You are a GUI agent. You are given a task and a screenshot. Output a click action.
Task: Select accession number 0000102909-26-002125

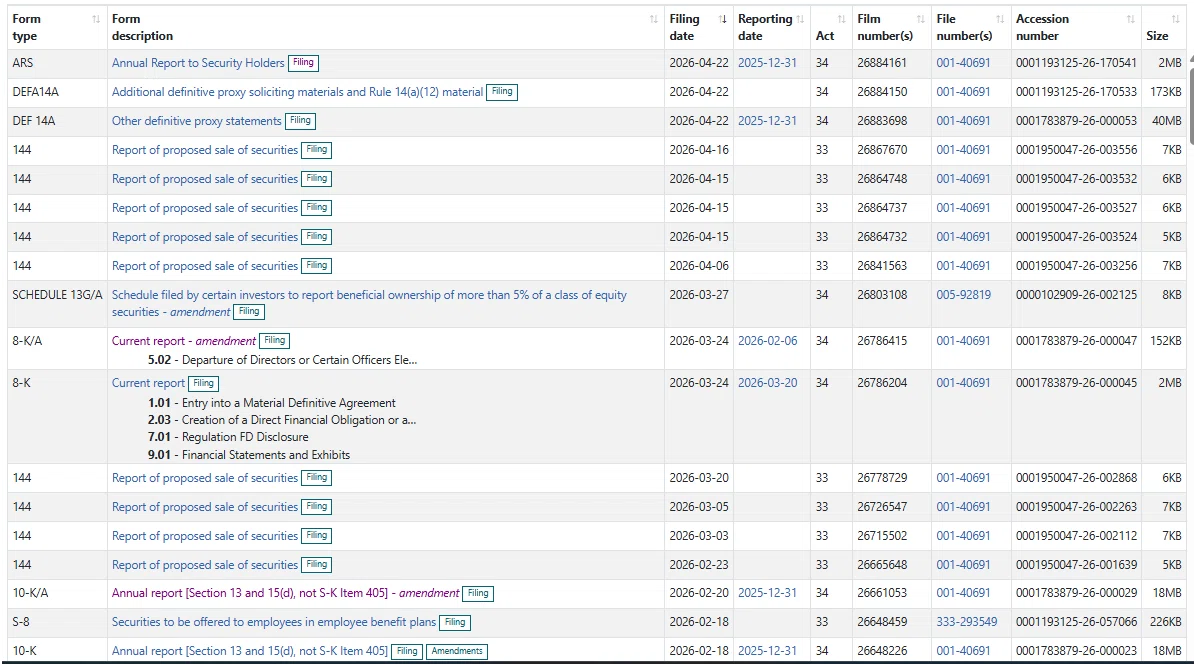coord(1076,294)
